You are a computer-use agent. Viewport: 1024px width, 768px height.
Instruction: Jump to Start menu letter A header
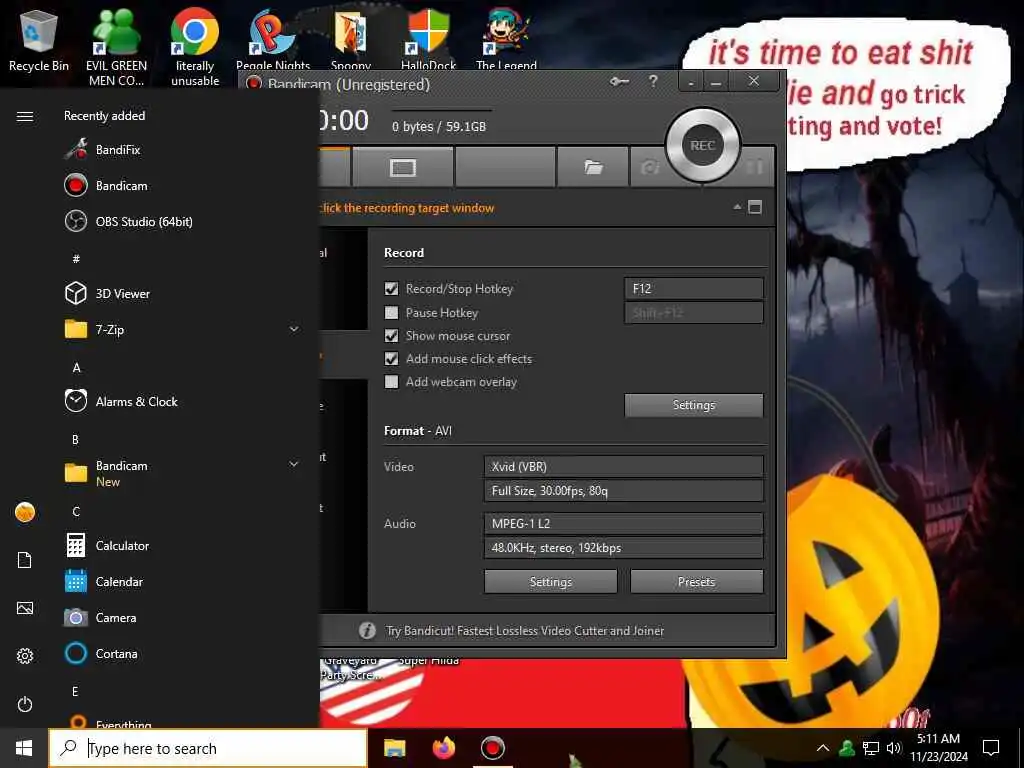[x=76, y=368]
